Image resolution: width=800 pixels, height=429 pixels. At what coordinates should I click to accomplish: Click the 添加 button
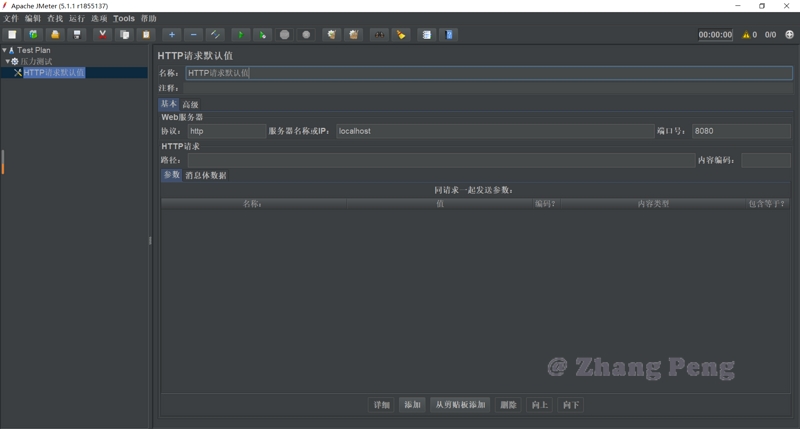411,405
